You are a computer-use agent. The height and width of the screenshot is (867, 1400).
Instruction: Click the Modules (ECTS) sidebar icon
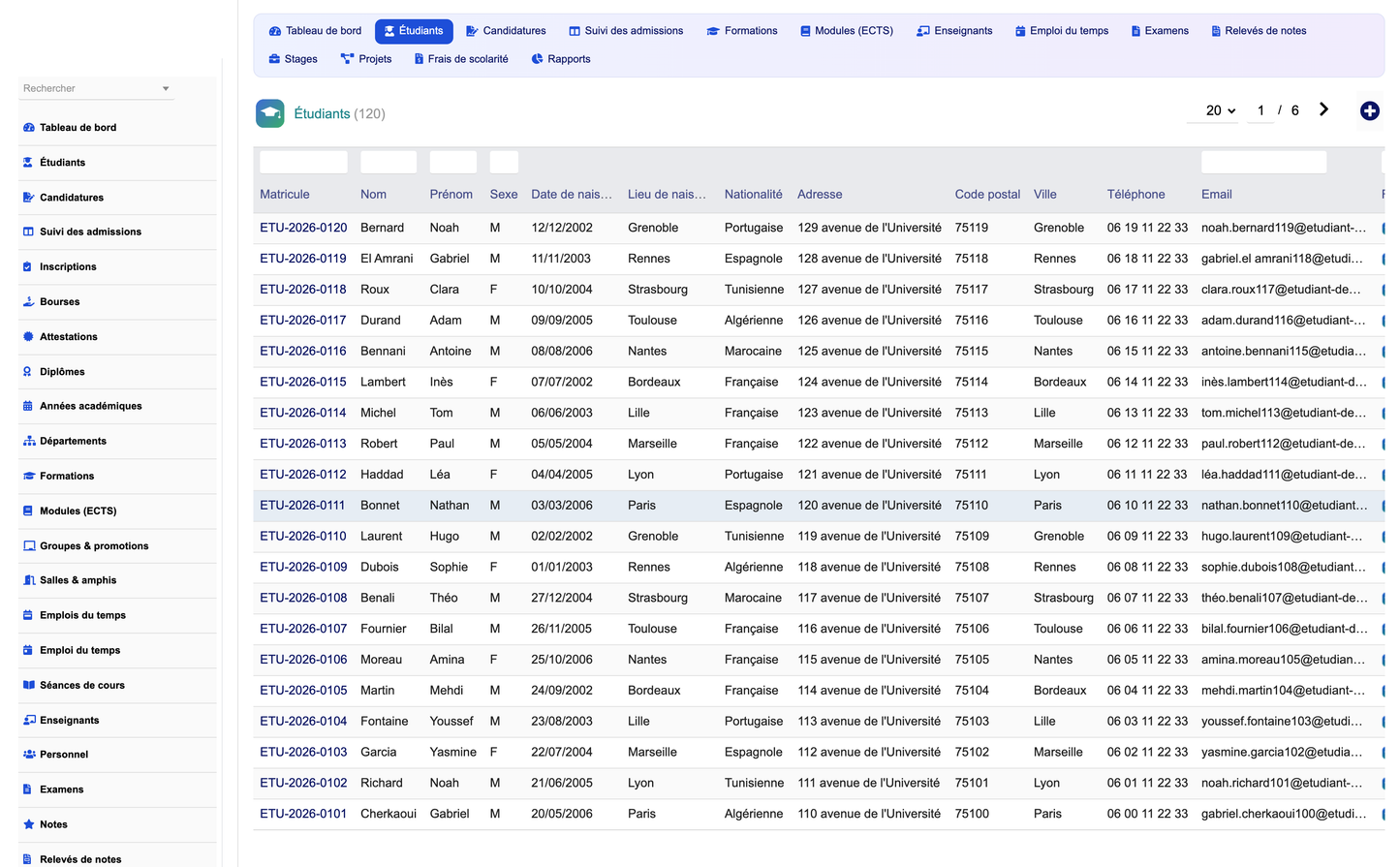pos(28,511)
